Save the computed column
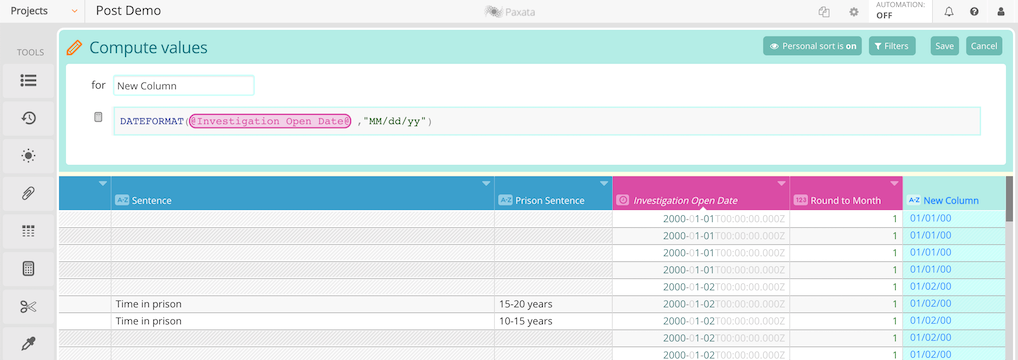 945,46
